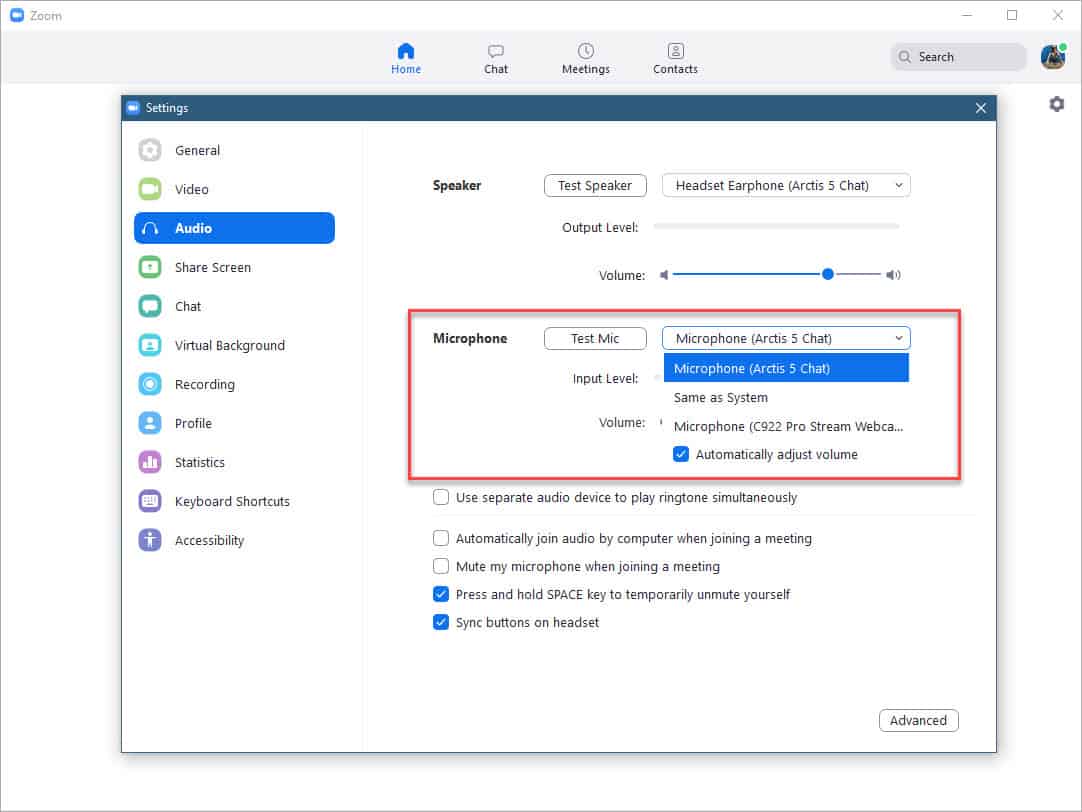Select Microphone (Arctis 5 Chat) option
This screenshot has width=1082, height=812.
click(x=786, y=368)
